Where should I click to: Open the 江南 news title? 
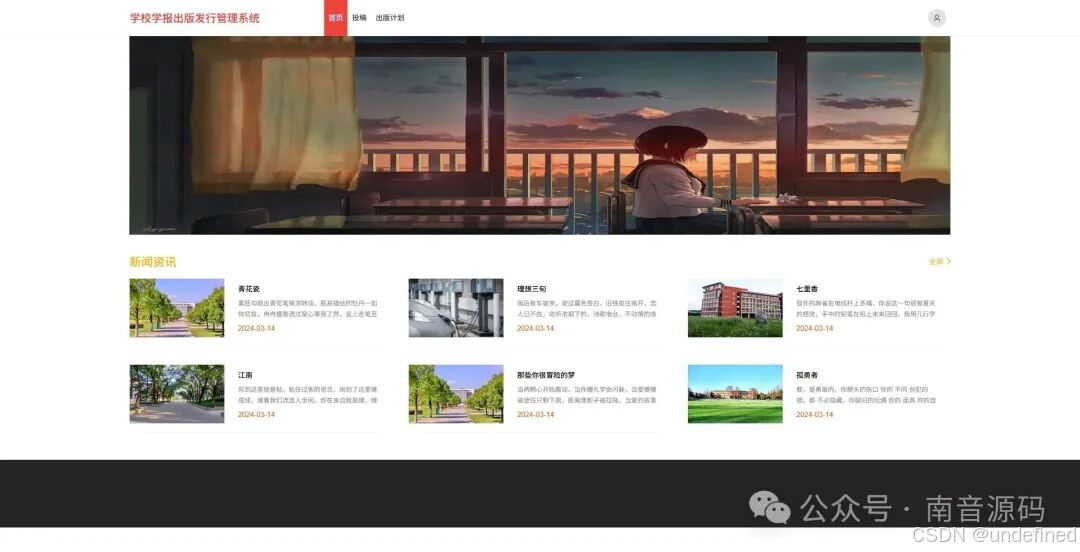click(245, 375)
